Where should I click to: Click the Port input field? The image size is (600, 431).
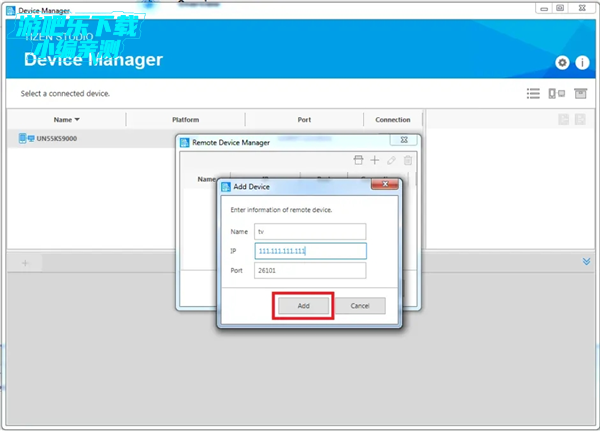[310, 270]
